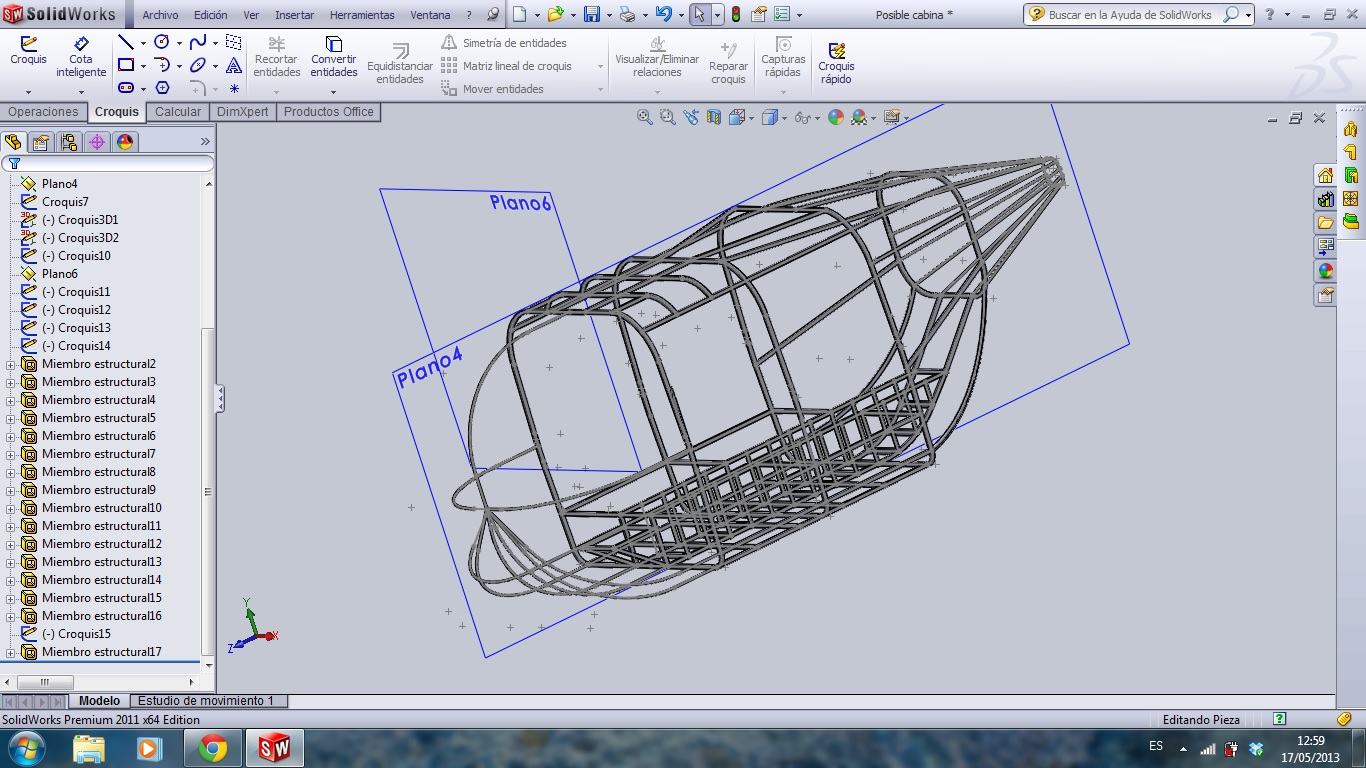The height and width of the screenshot is (768, 1366).
Task: Click the Zoom to Fit icon
Action: click(x=646, y=117)
